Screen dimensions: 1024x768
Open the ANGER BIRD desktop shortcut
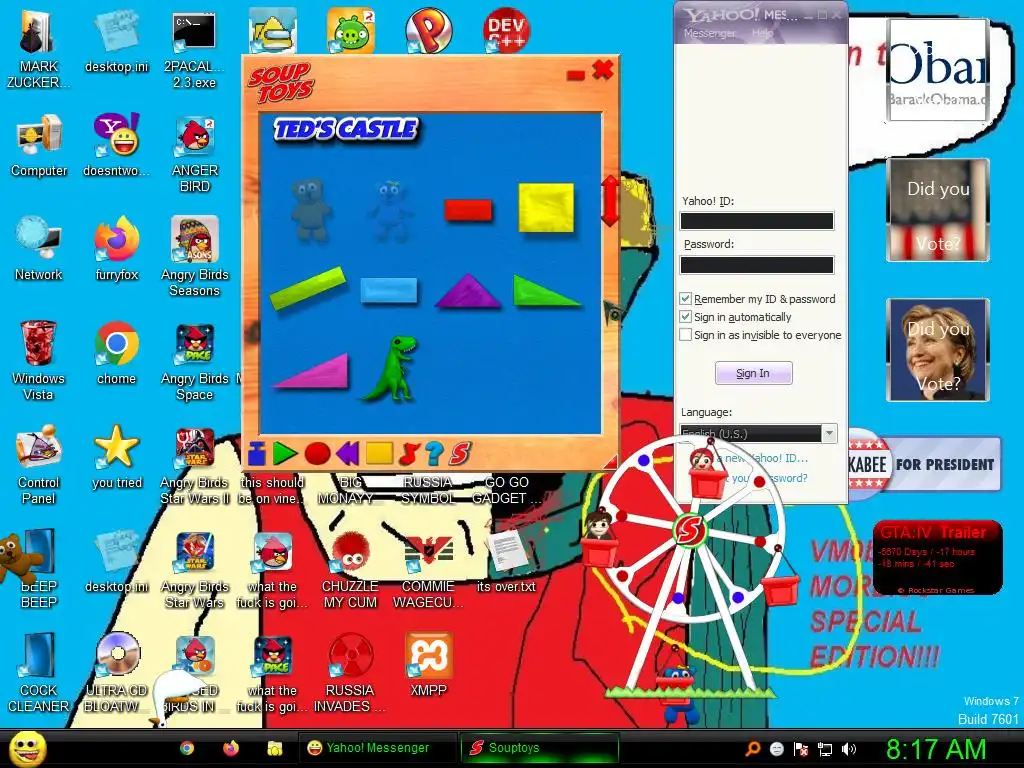coord(195,153)
